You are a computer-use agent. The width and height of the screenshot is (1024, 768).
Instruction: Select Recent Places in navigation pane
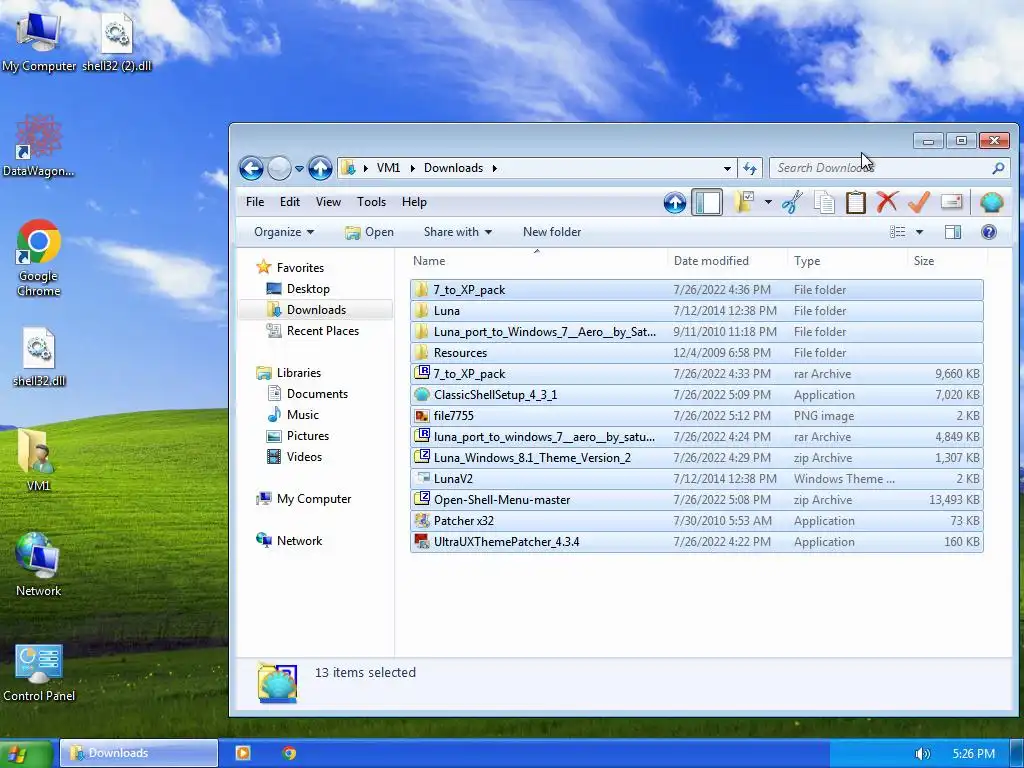[323, 331]
